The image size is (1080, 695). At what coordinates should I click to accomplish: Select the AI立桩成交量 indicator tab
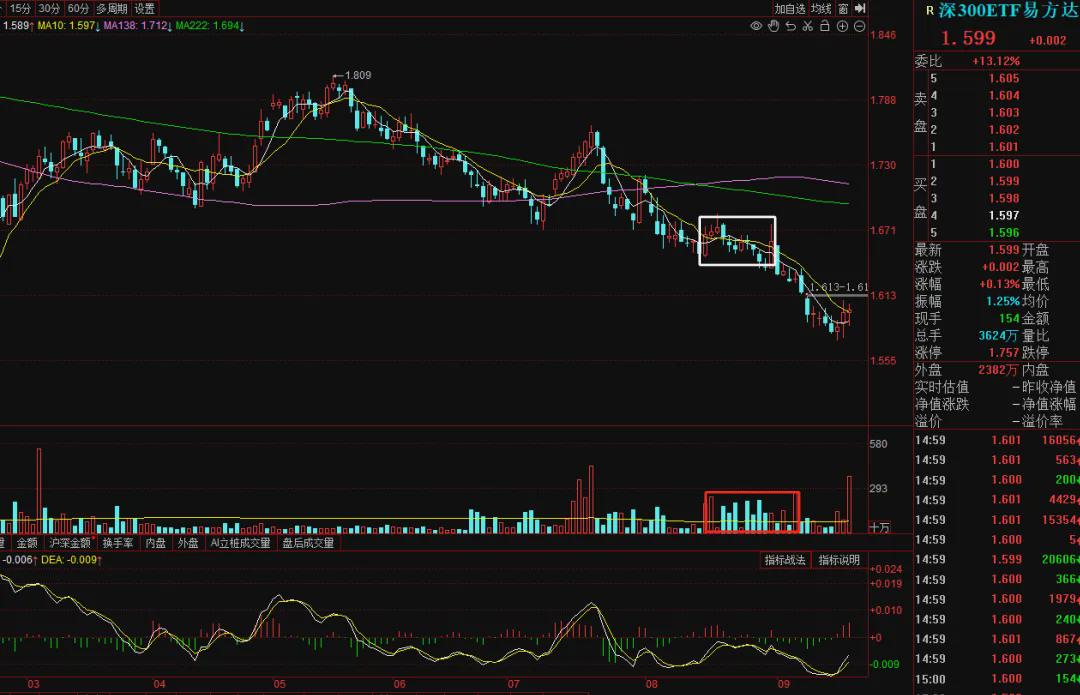[240, 543]
